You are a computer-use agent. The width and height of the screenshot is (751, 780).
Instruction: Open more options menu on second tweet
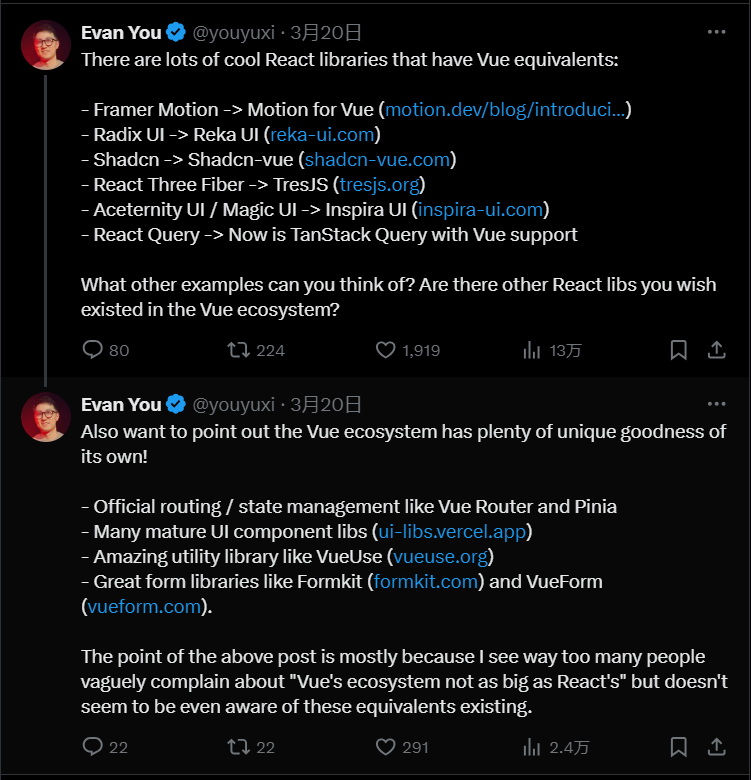click(716, 404)
